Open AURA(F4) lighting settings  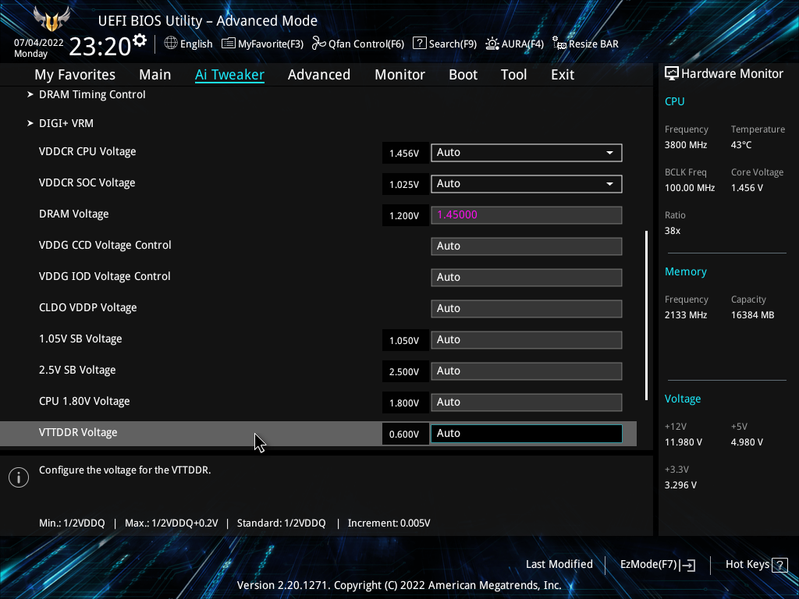click(x=514, y=44)
